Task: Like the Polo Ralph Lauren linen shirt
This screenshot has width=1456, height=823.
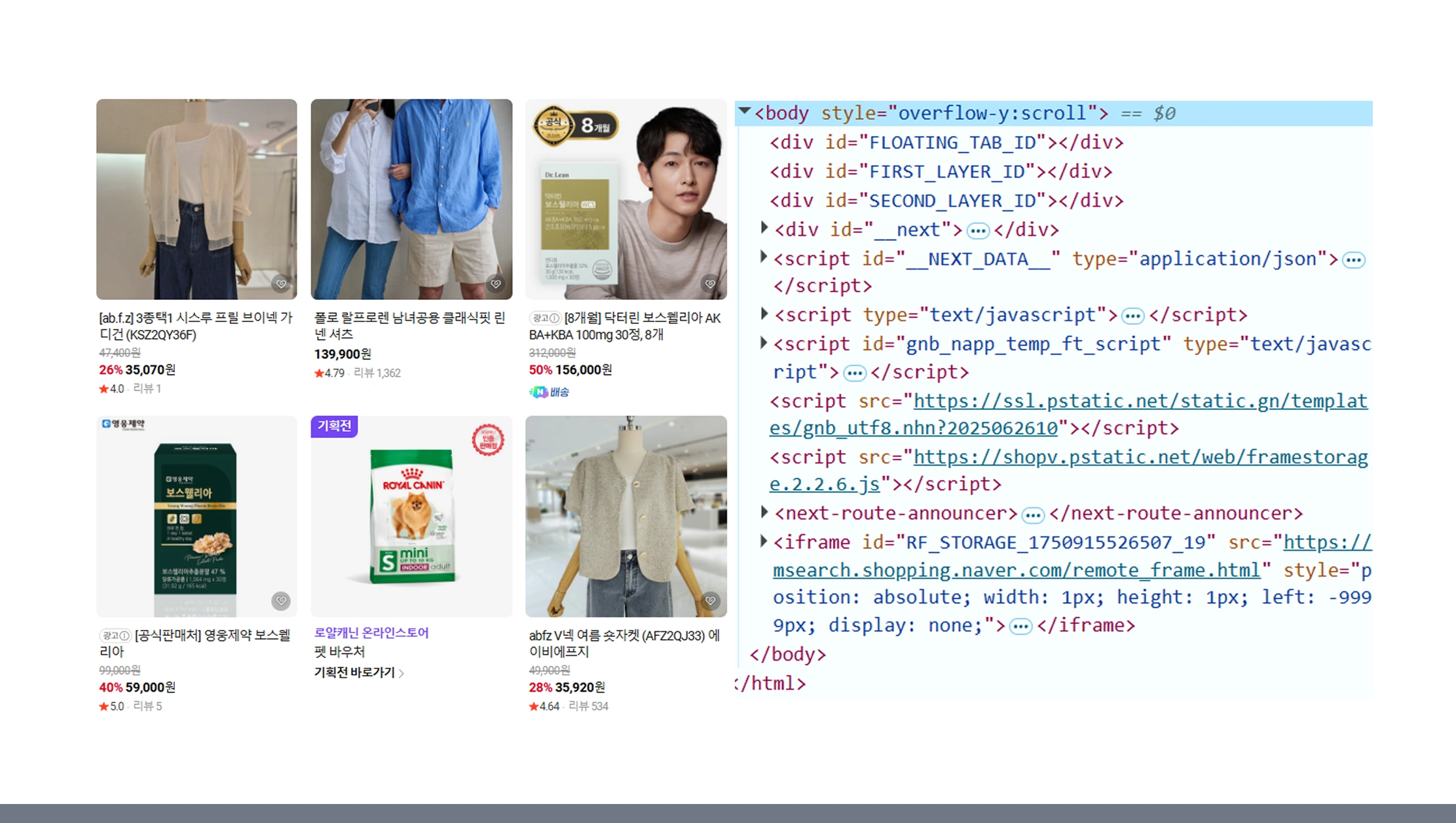Action: tap(496, 283)
